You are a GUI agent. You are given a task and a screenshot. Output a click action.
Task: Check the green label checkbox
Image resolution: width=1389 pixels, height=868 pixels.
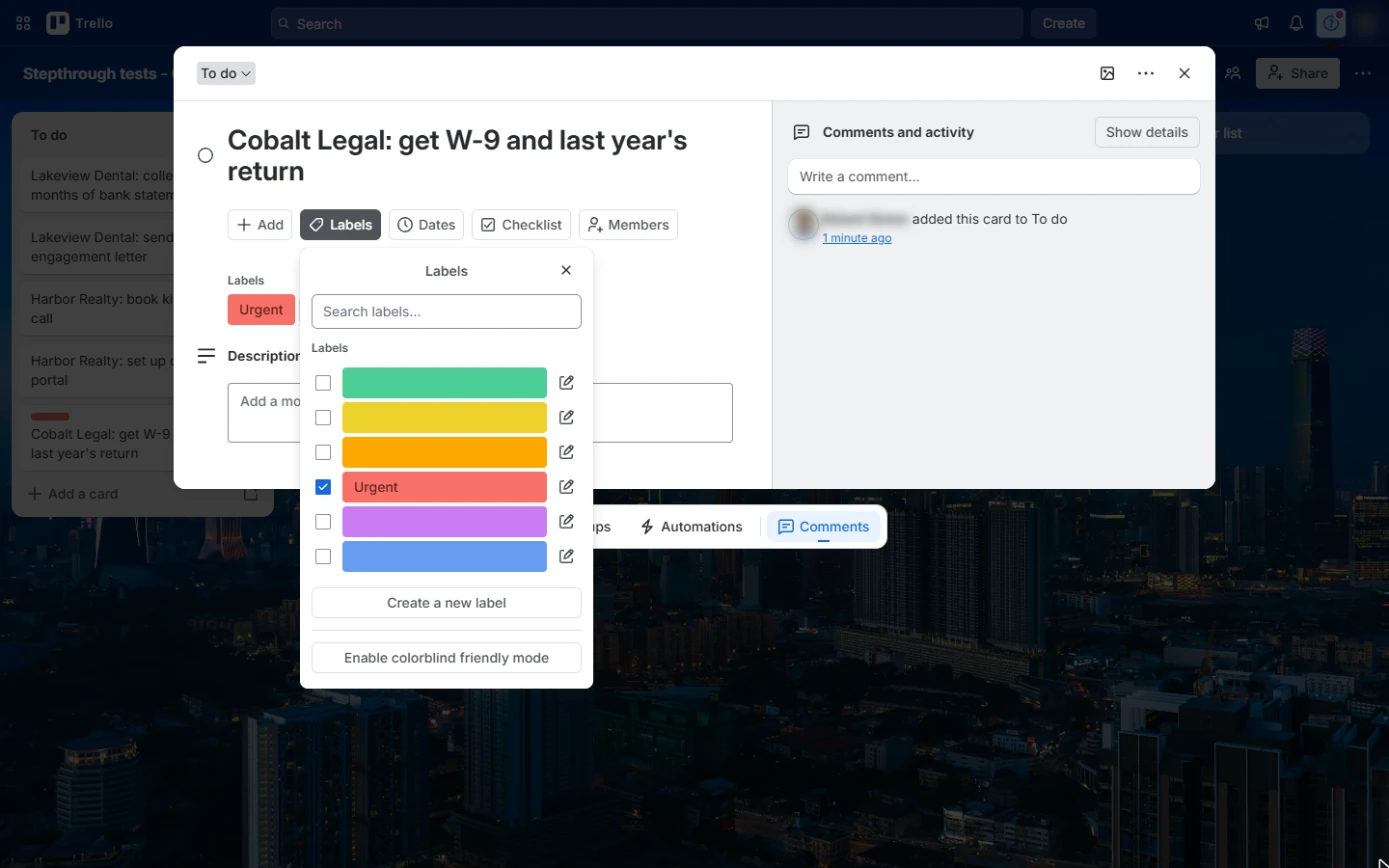click(323, 383)
